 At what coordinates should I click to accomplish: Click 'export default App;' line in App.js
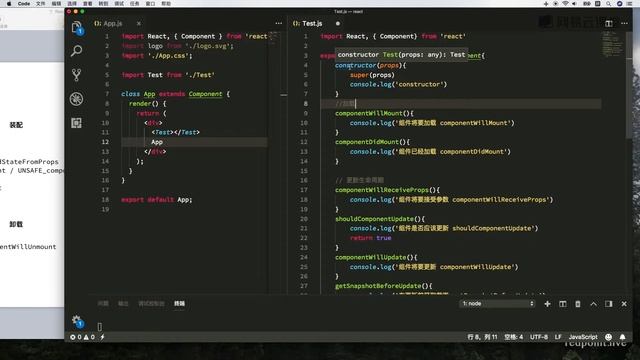(x=157, y=200)
